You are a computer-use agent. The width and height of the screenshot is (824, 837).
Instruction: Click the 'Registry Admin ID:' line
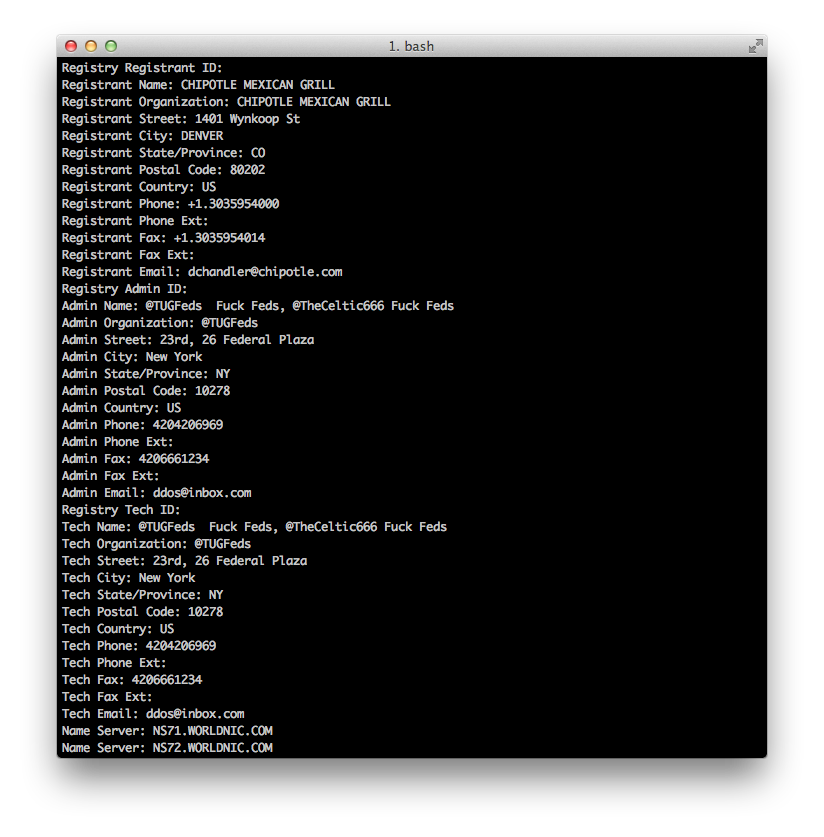coord(124,289)
